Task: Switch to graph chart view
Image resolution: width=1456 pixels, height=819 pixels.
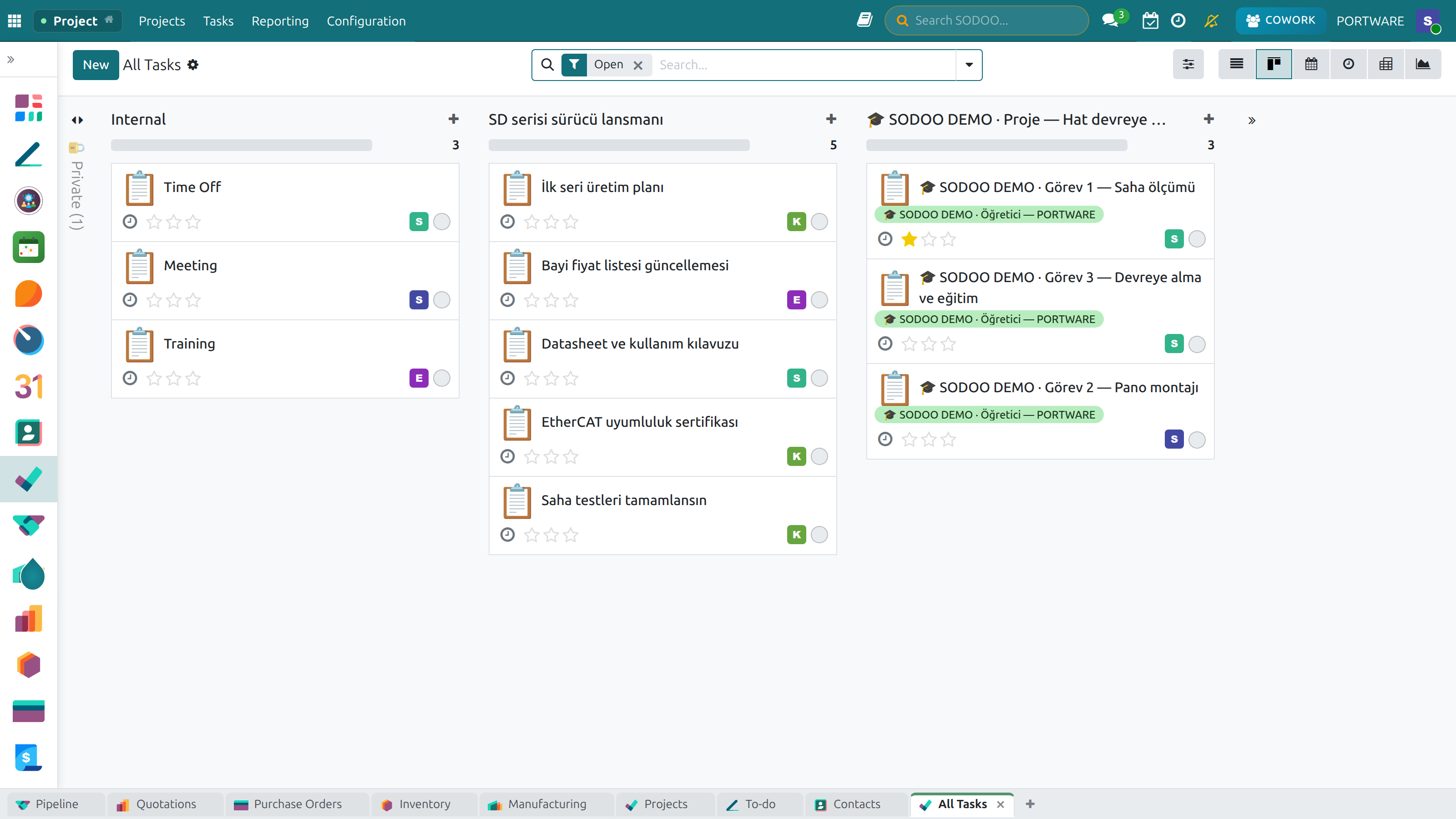Action: point(1423,64)
